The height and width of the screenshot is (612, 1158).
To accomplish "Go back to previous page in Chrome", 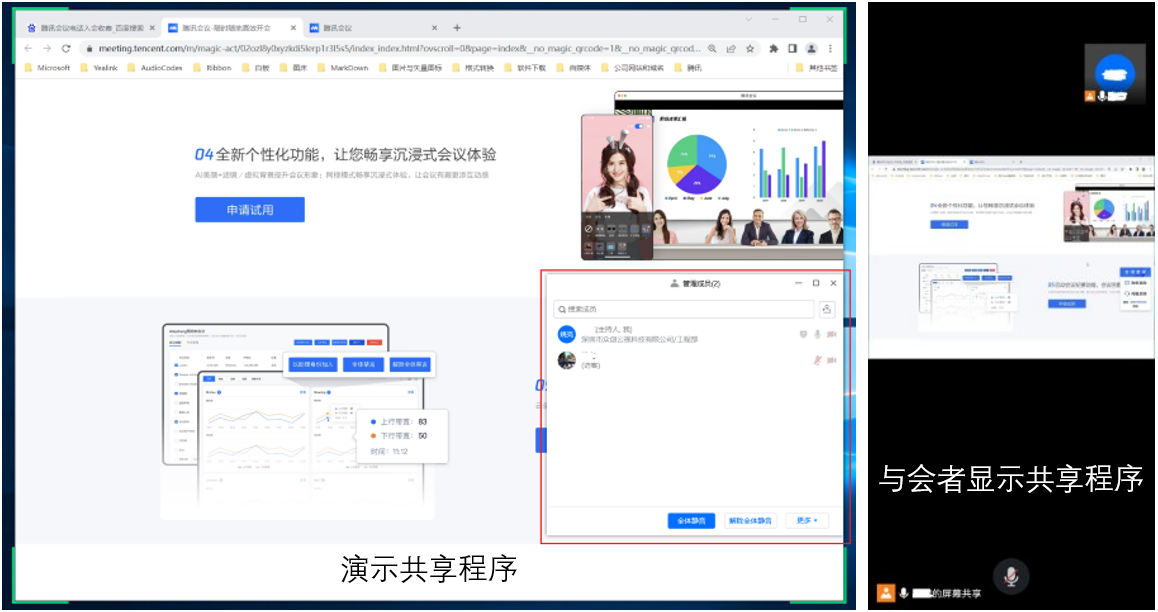I will coord(28,49).
